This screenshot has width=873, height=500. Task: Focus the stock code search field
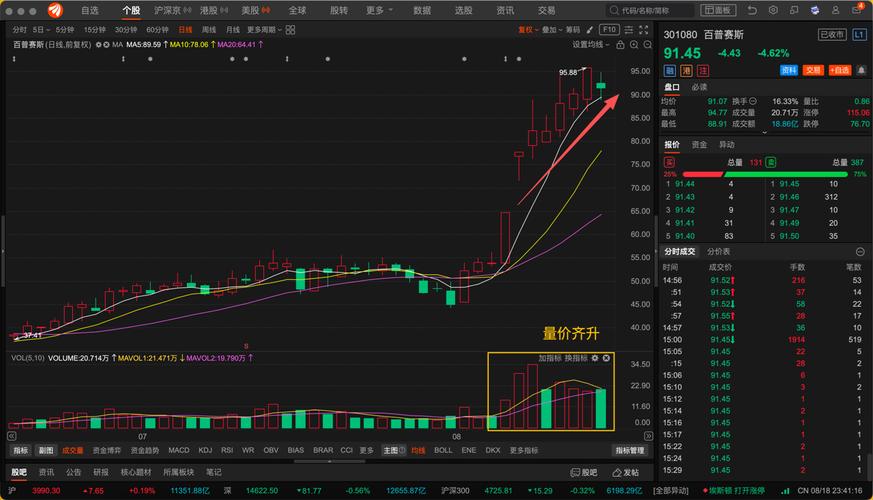tap(650, 10)
